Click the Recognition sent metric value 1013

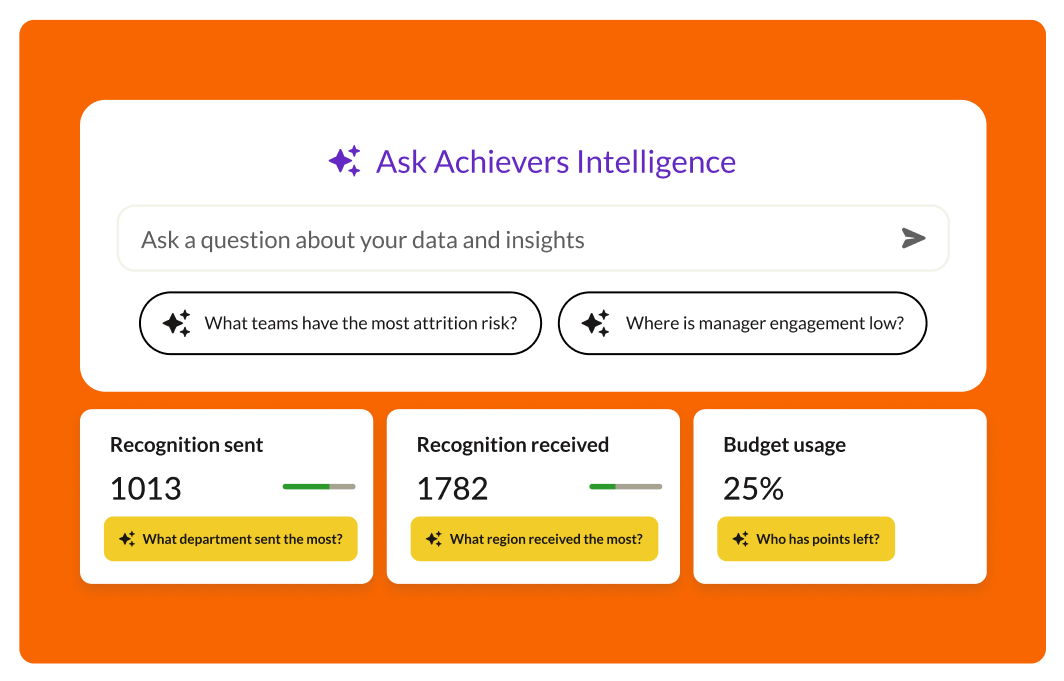[146, 488]
